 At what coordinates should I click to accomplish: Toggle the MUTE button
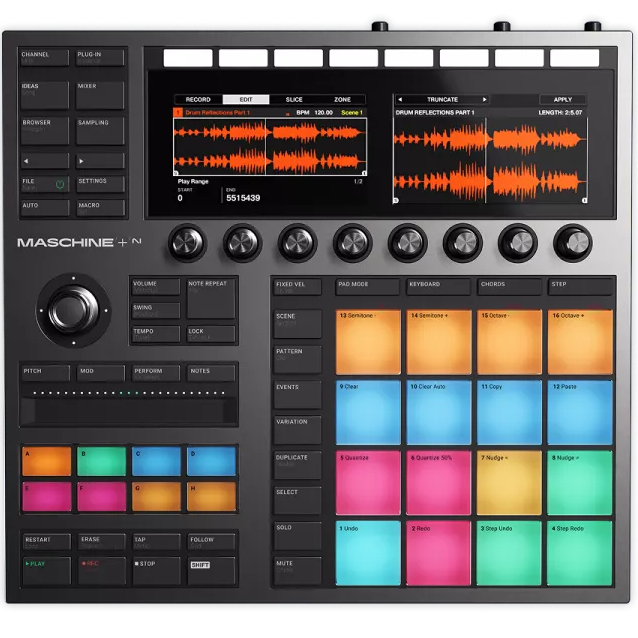tap(297, 570)
